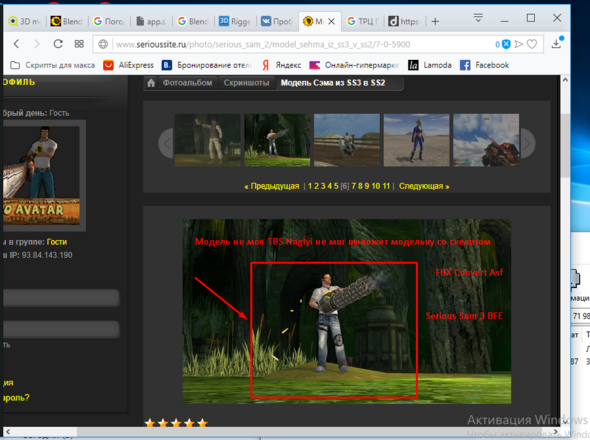
Task: Go to gallery page 1
Action: click(310, 186)
